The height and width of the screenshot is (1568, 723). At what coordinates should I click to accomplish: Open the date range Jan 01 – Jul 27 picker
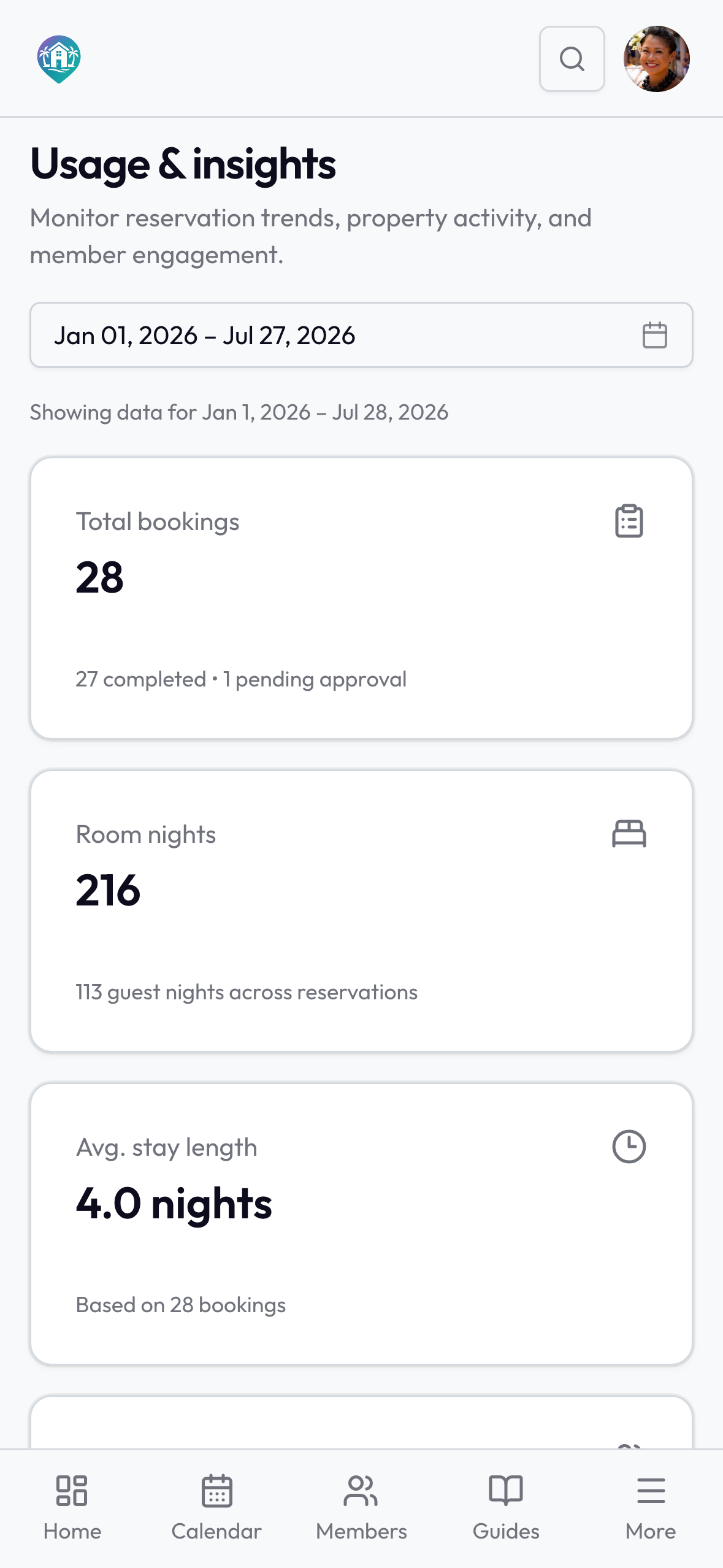(x=361, y=335)
